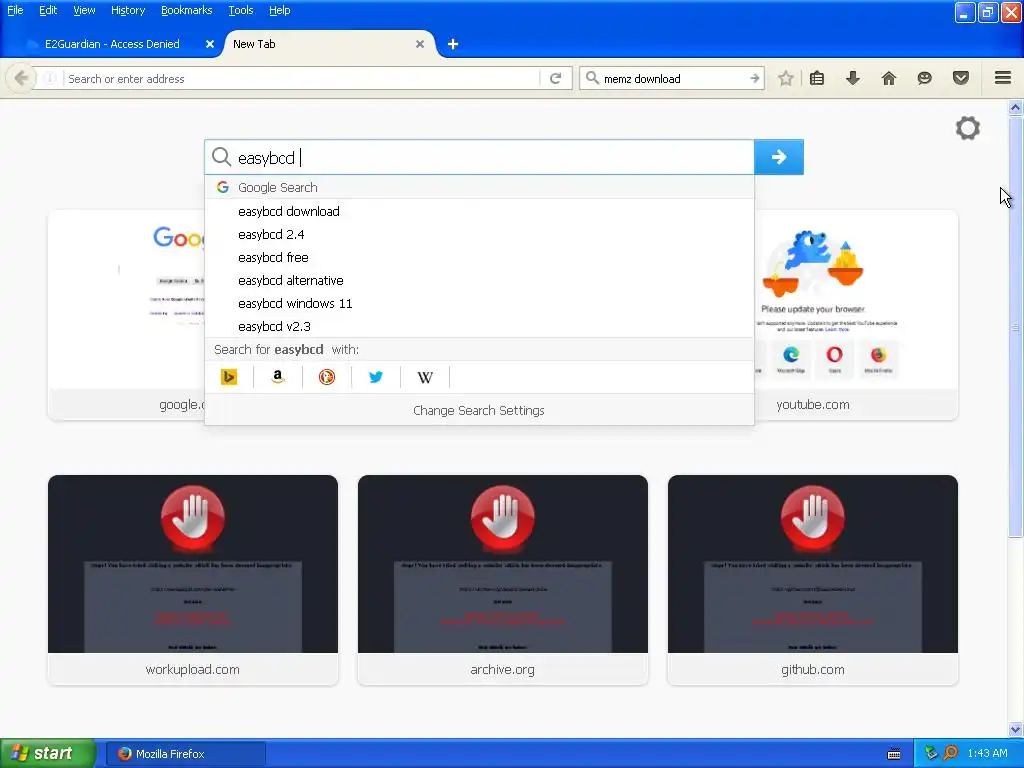This screenshot has height=768, width=1024.
Task: Open the archive.org tile
Action: (x=503, y=580)
